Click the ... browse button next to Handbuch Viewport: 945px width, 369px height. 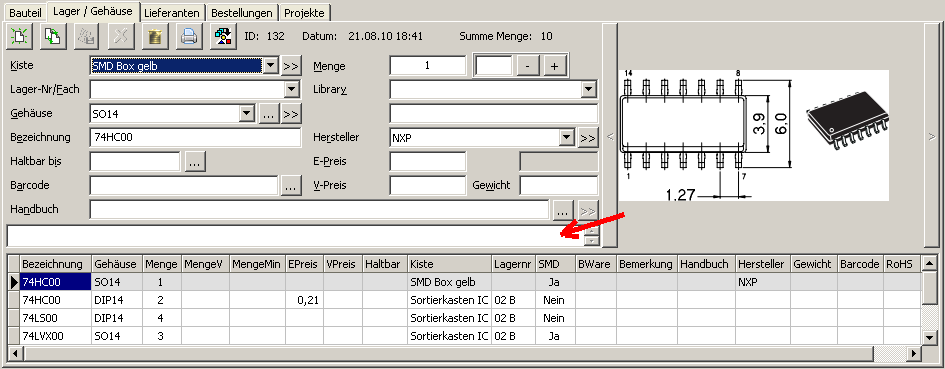[562, 210]
